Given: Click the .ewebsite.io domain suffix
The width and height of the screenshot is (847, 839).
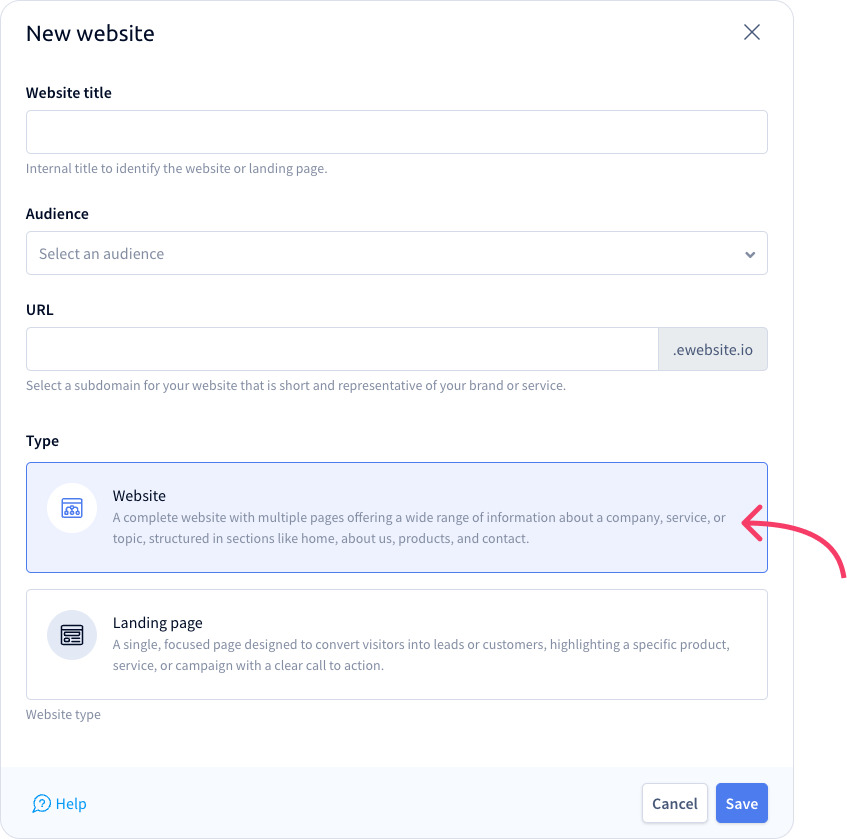Looking at the screenshot, I should [712, 349].
